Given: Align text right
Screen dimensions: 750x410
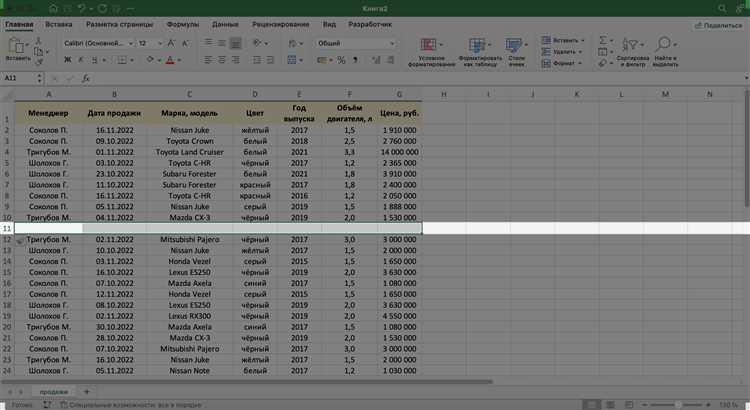Looking at the screenshot, I should point(235,60).
